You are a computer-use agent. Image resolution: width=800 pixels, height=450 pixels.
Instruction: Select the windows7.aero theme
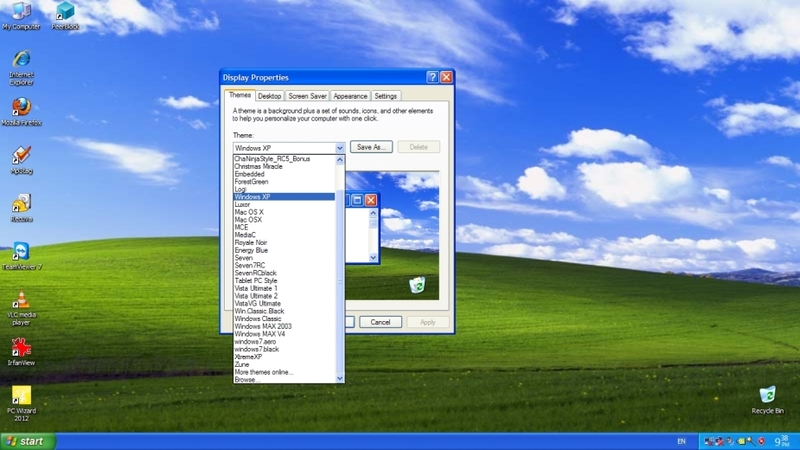point(284,342)
